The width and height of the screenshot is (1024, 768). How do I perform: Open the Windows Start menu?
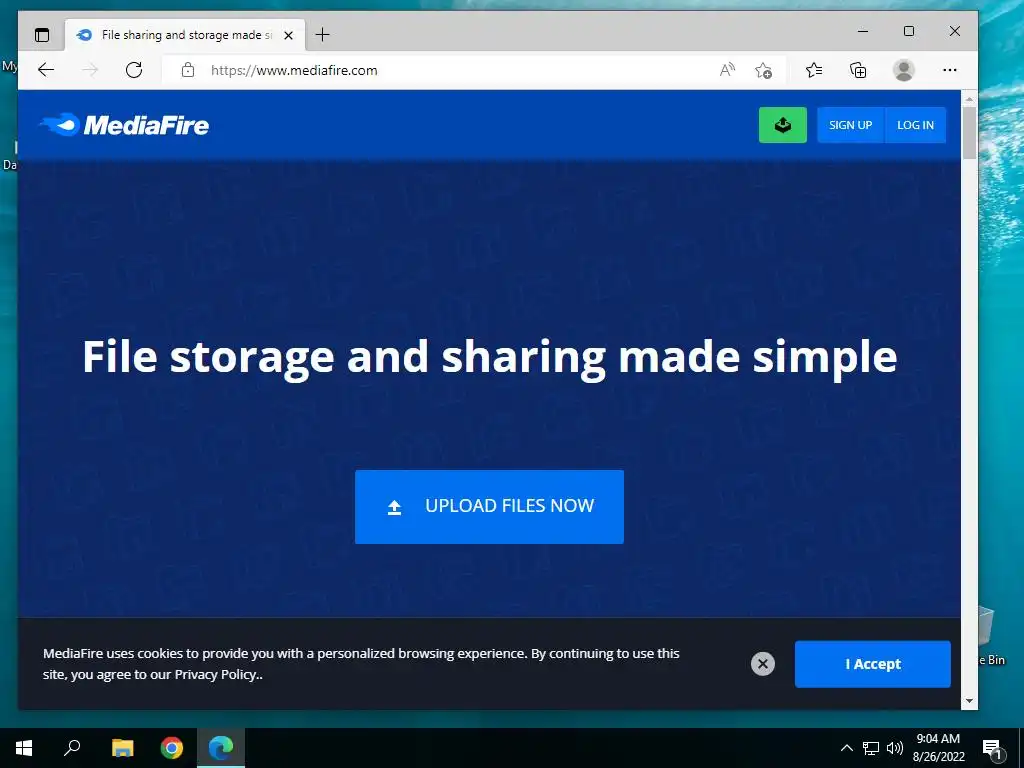click(x=24, y=748)
